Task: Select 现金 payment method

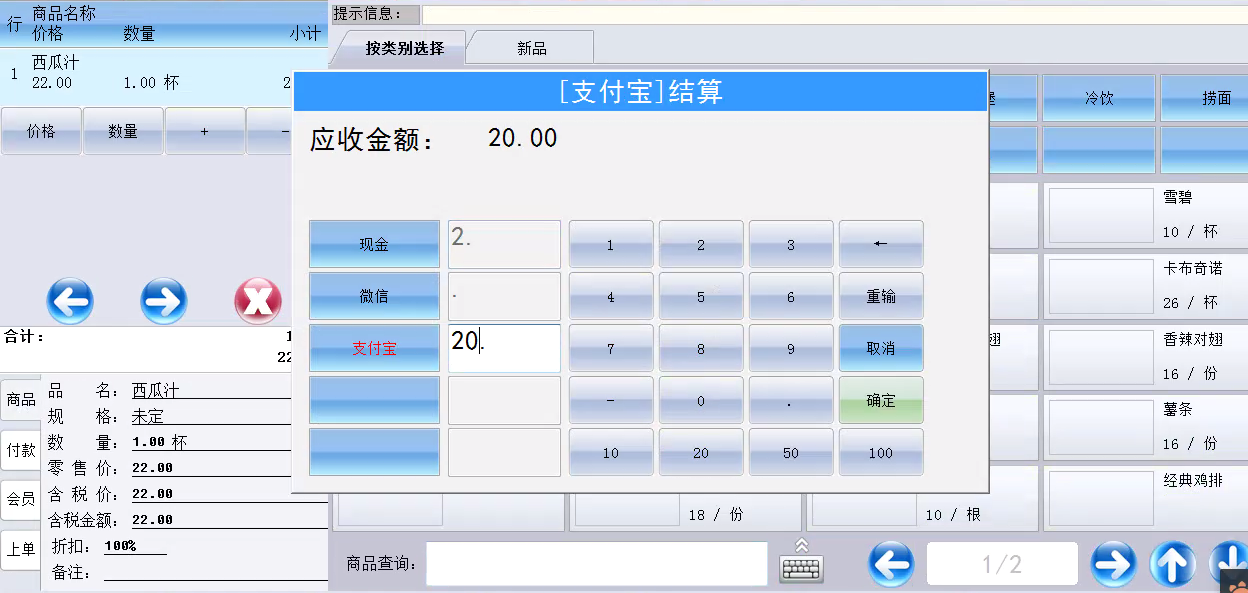Action: click(374, 244)
